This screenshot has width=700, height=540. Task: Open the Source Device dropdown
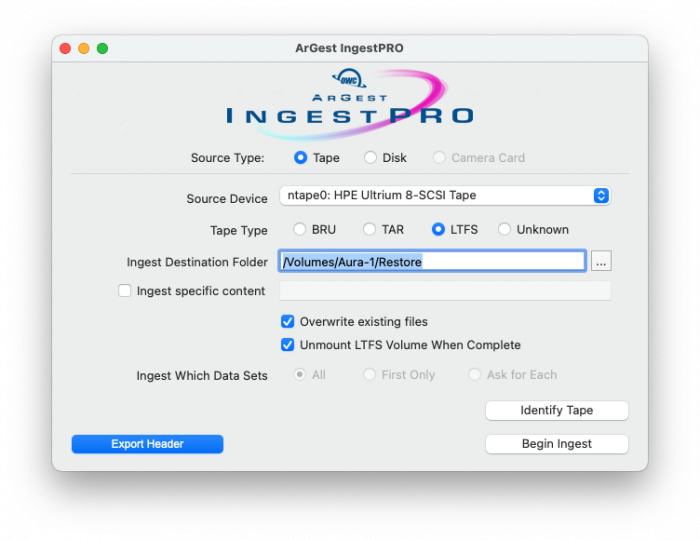tap(445, 195)
